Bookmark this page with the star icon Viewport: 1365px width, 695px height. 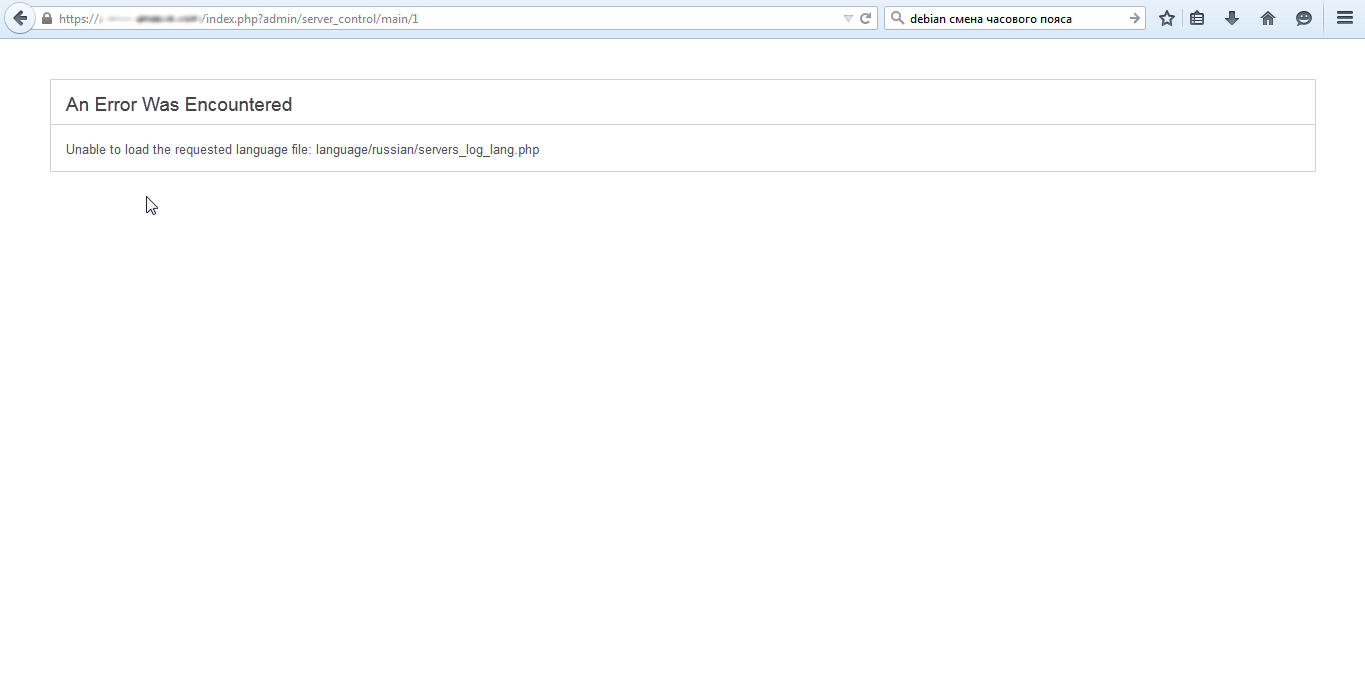1166,18
